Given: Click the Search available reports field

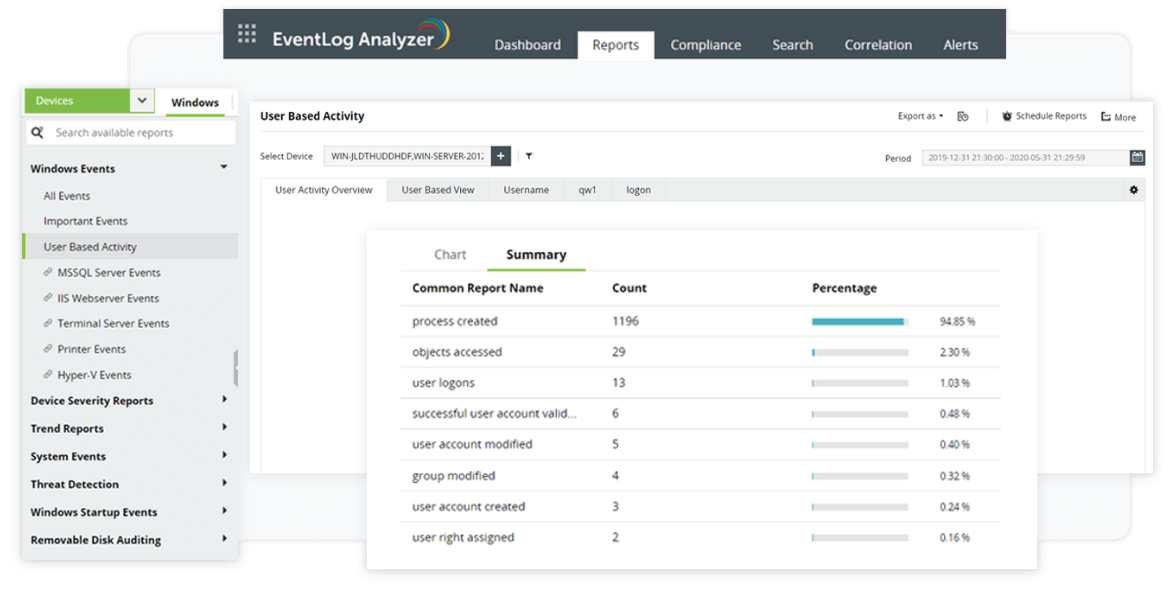Looking at the screenshot, I should point(140,133).
